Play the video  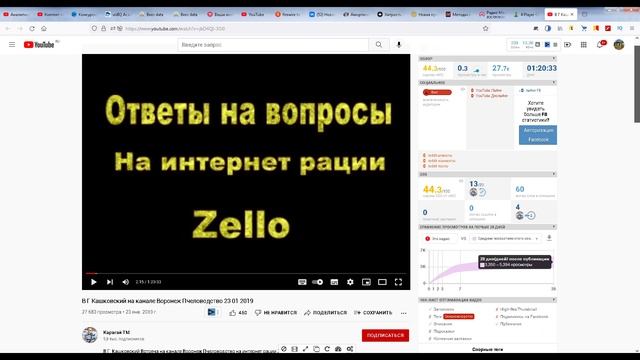[x=93, y=282]
